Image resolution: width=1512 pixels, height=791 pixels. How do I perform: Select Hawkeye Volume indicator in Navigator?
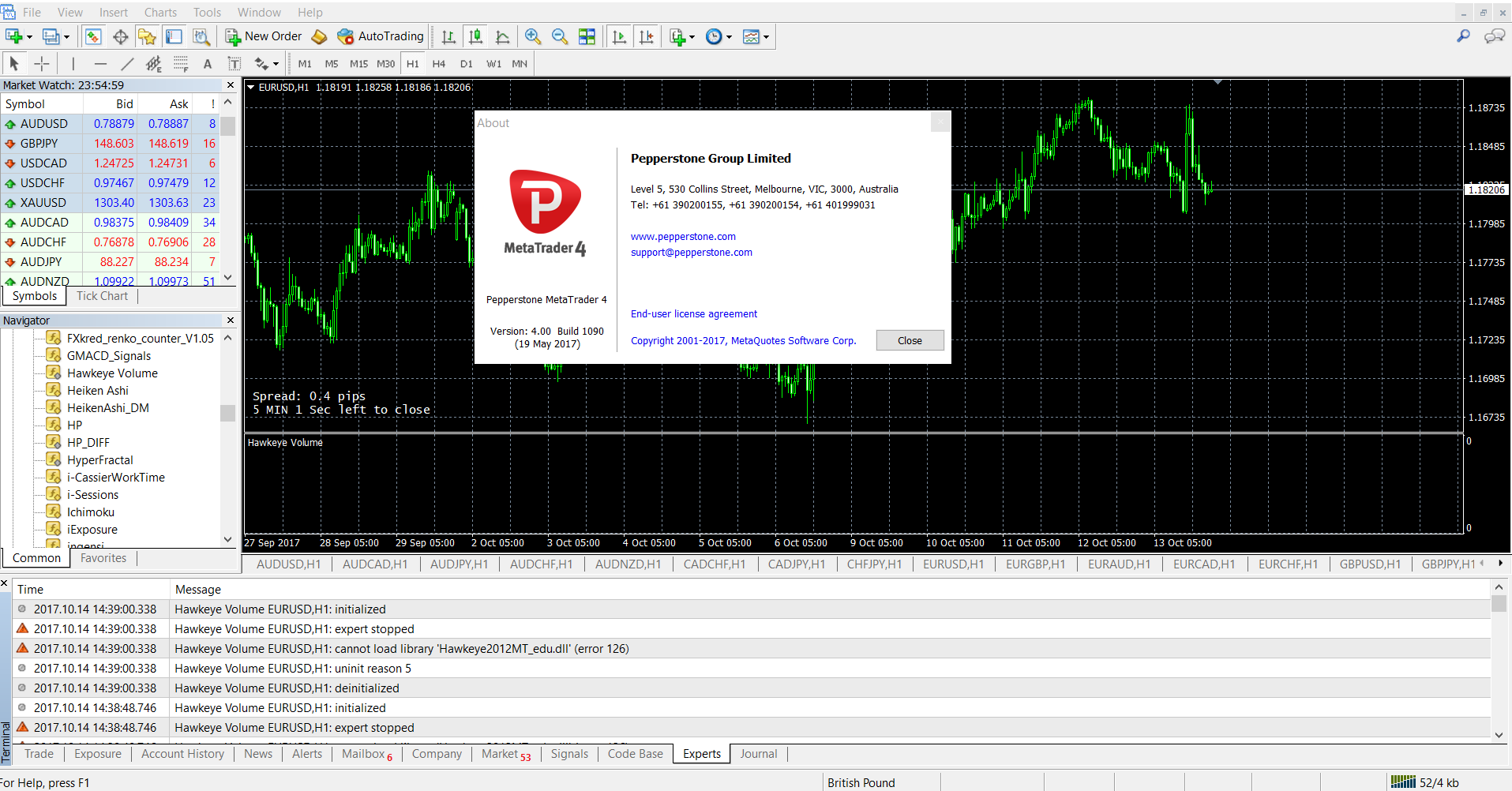112,373
